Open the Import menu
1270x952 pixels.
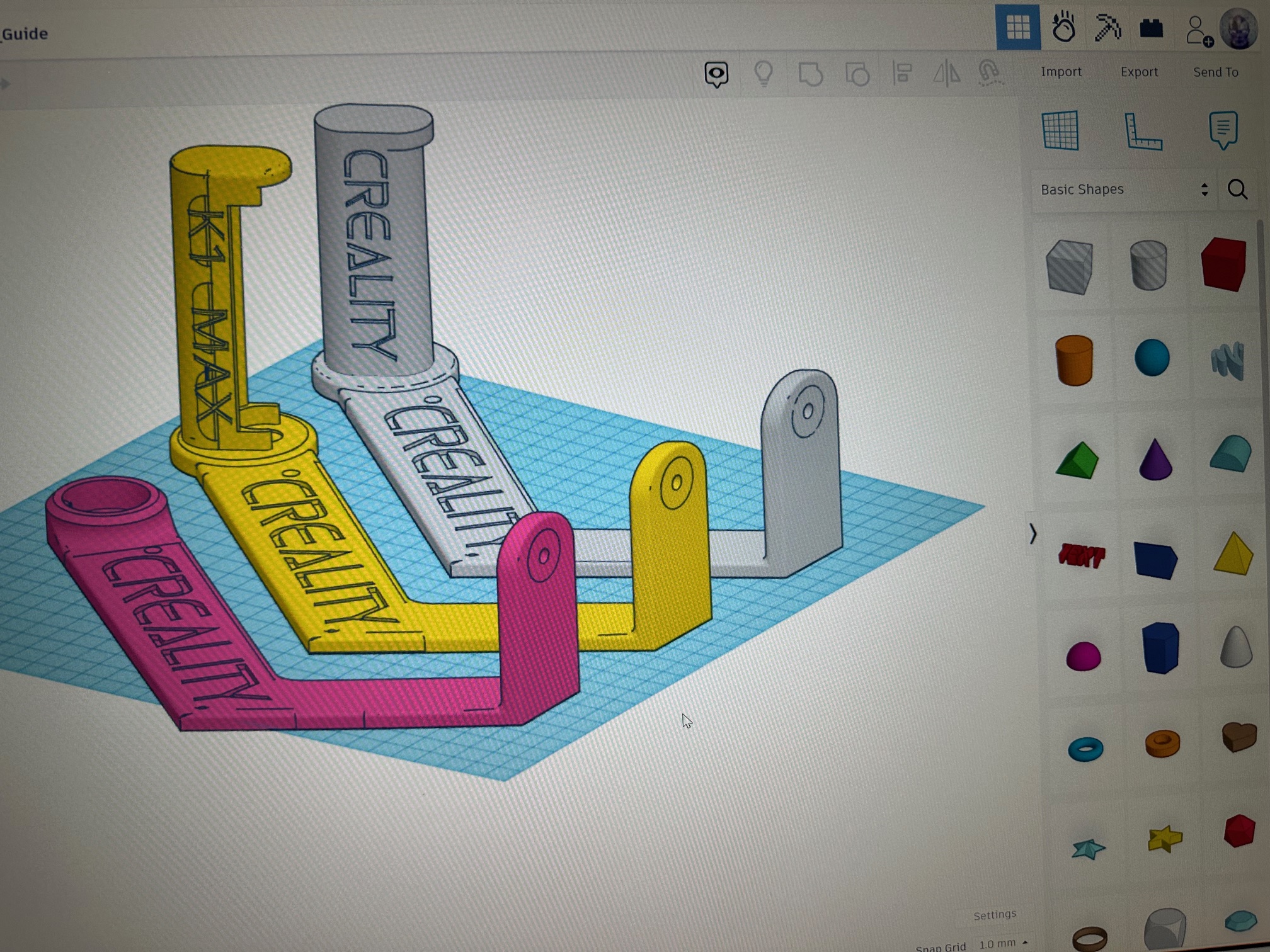[1061, 72]
